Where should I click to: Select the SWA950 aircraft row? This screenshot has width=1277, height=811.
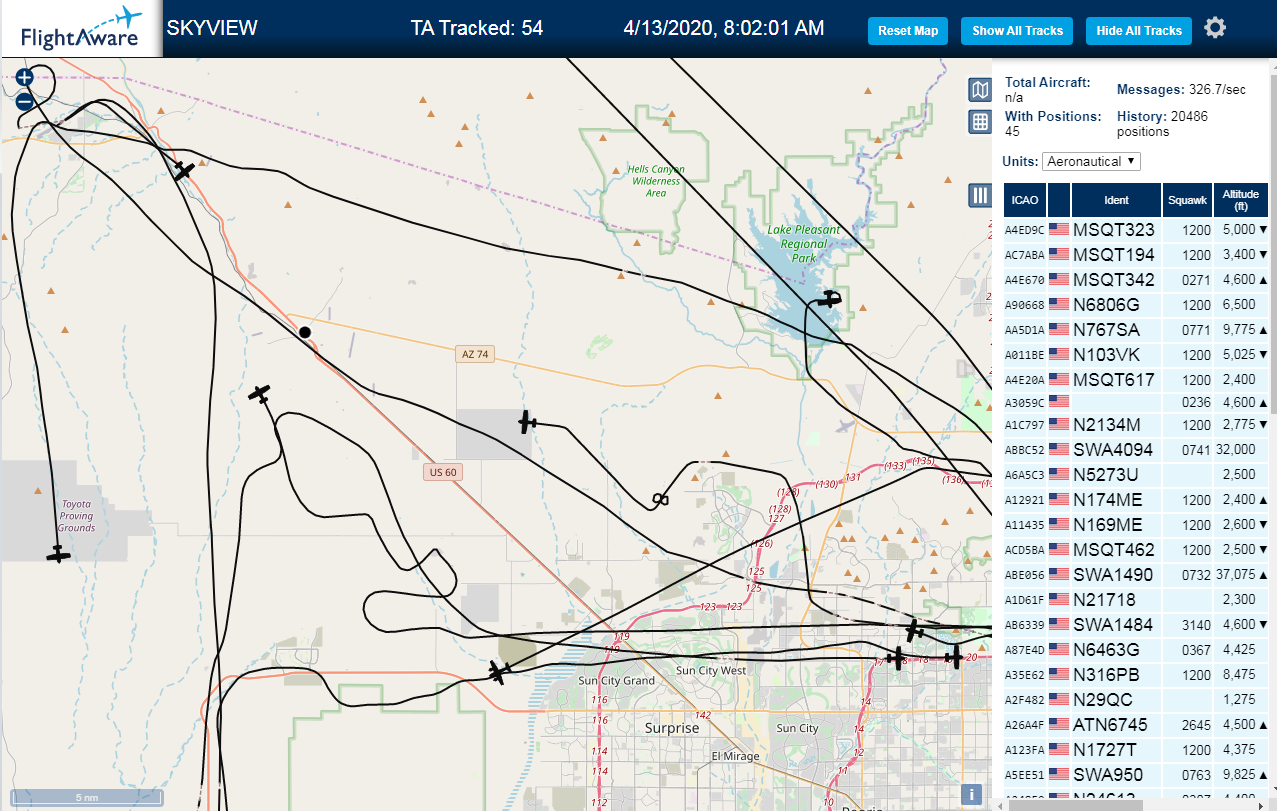click(1137, 774)
